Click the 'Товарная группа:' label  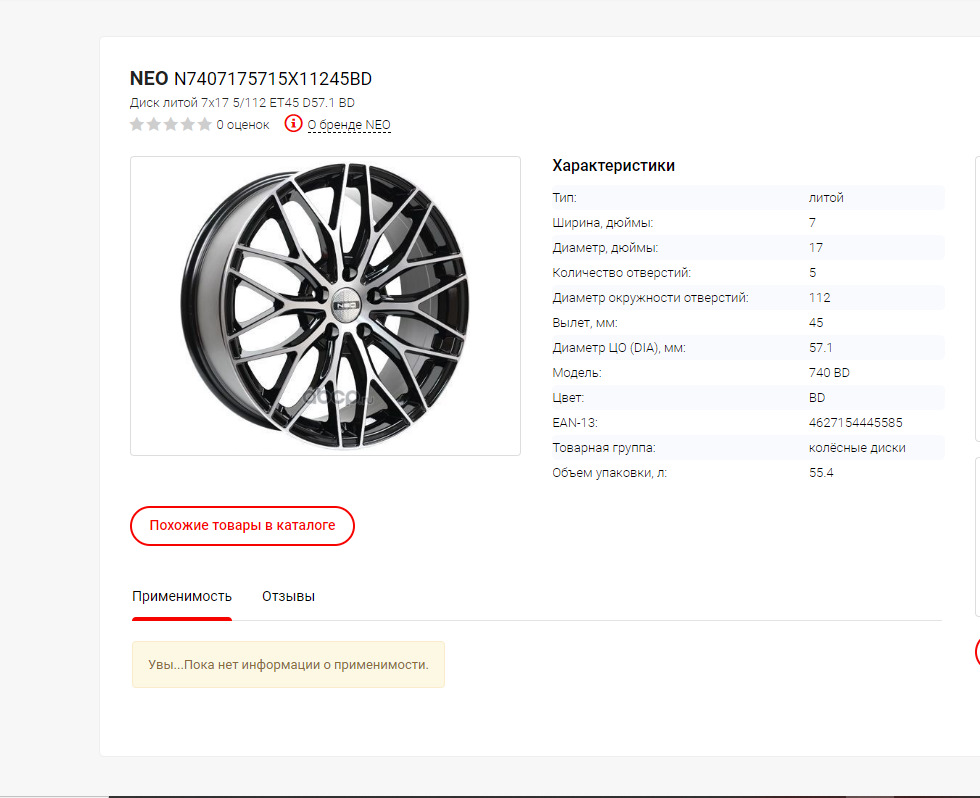pos(604,447)
